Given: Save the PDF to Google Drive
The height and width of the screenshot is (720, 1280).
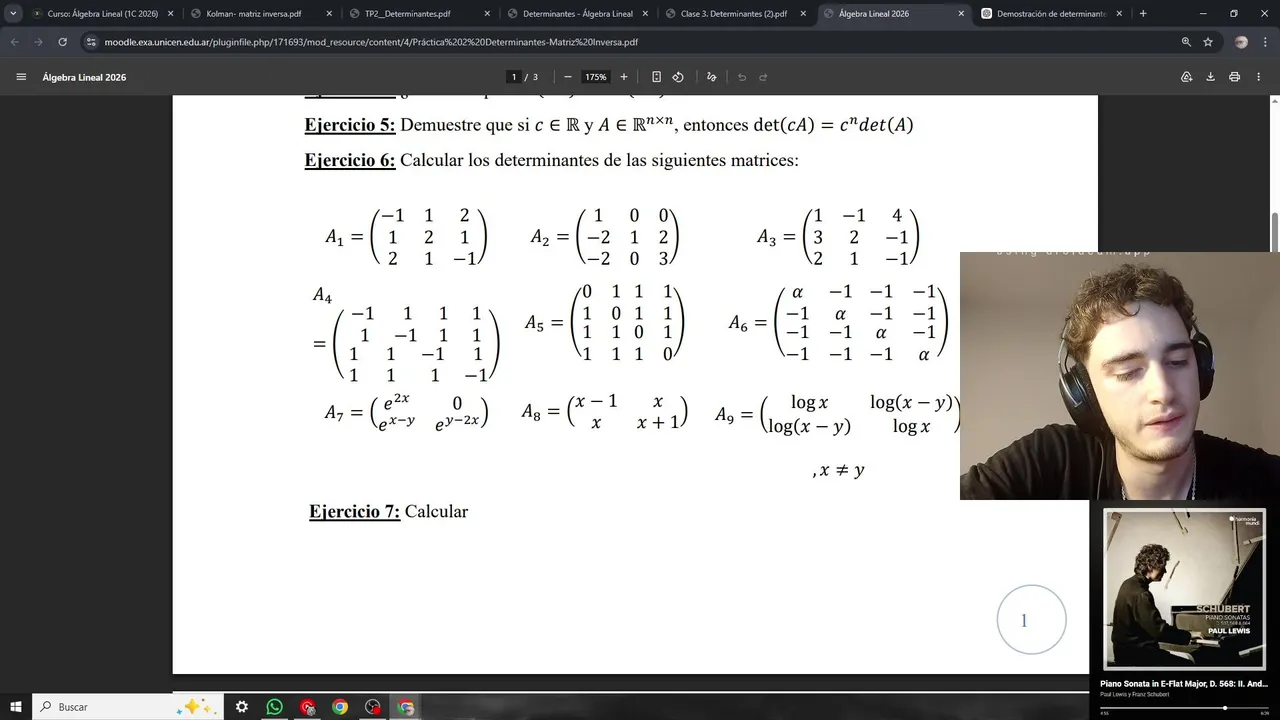Looking at the screenshot, I should [x=1187, y=77].
